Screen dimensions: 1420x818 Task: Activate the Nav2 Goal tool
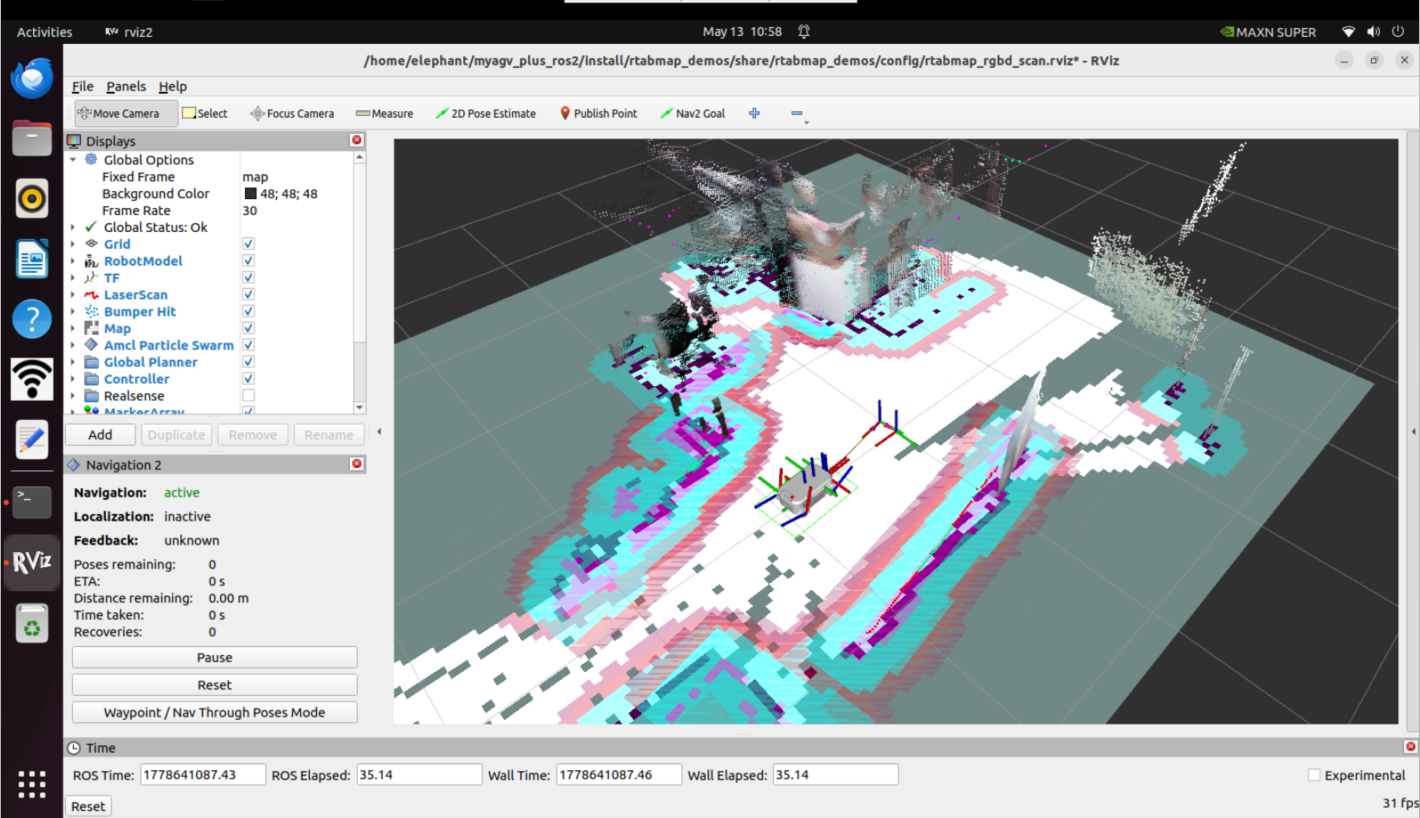[692, 113]
